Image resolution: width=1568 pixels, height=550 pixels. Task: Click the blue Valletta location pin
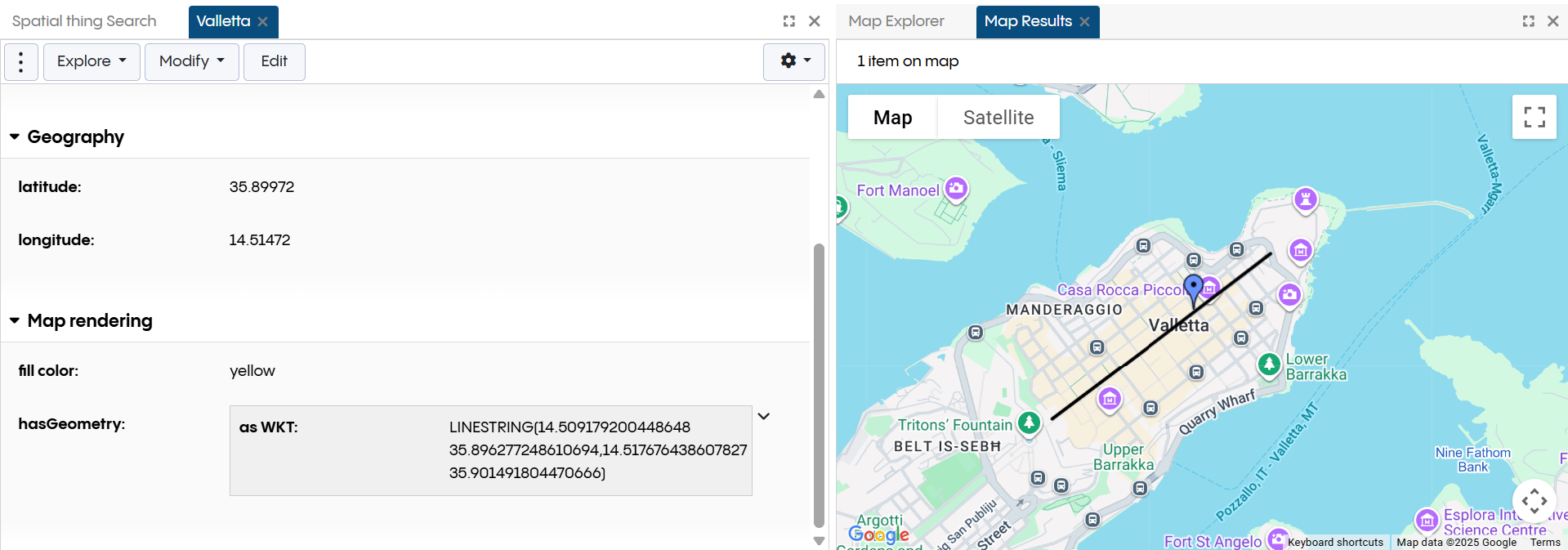point(1194,288)
